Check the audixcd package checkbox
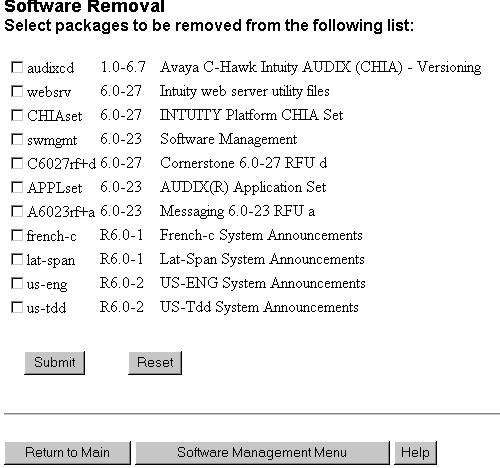 17,67
